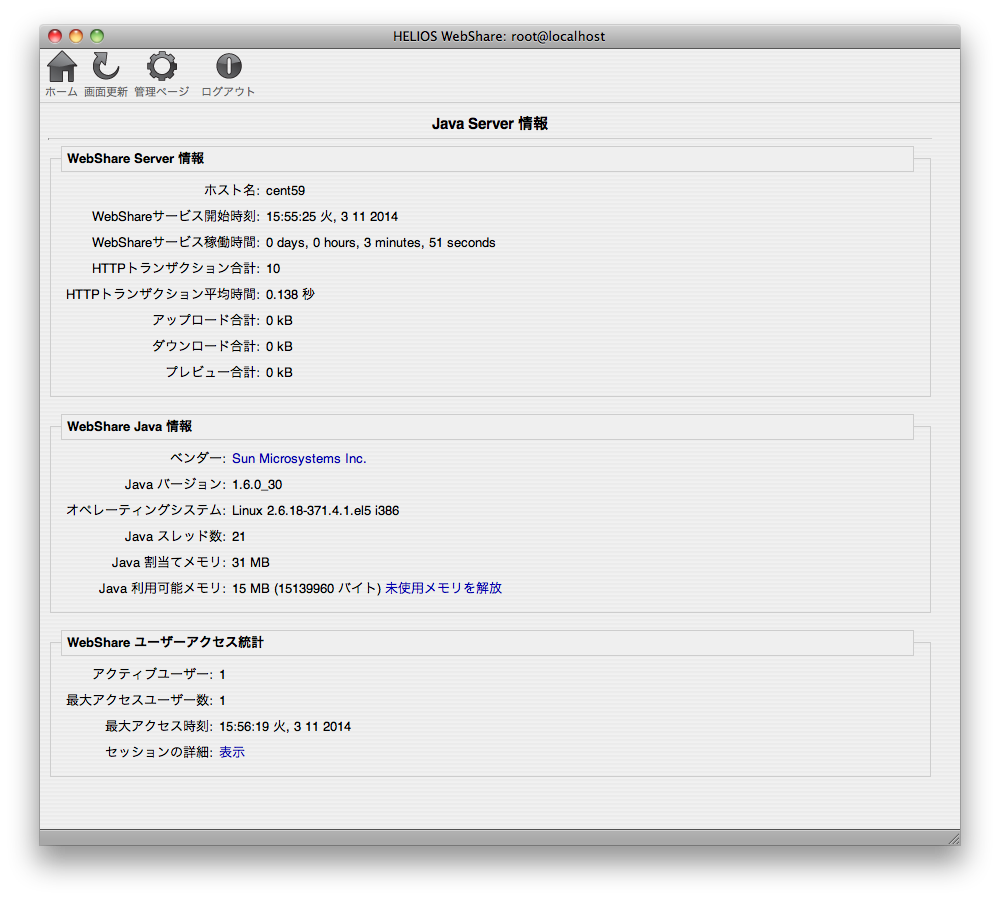
Task: Select the host name value cent59
Action: click(286, 191)
